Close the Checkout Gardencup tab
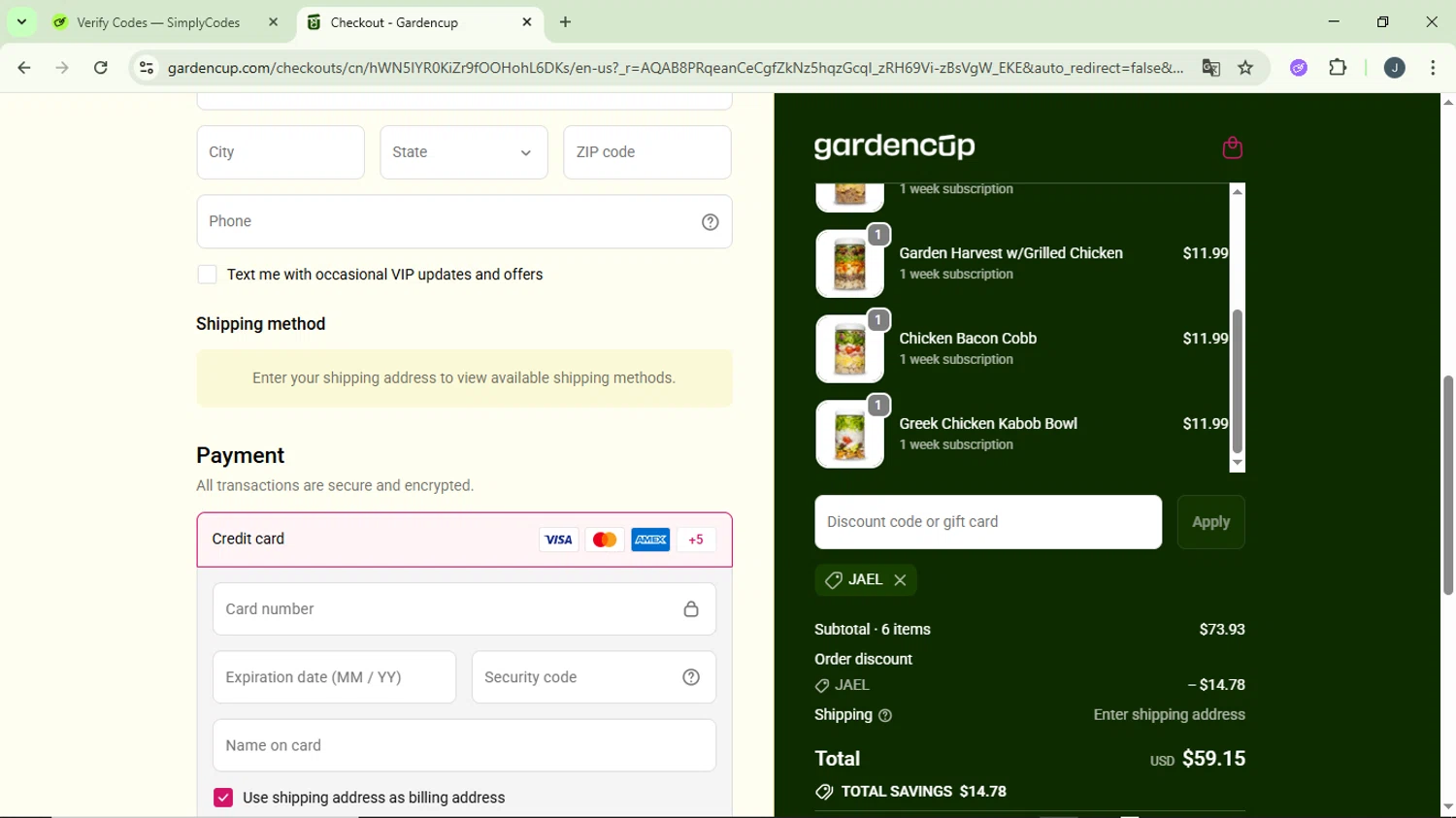This screenshot has width=1456, height=818. pos(527,22)
